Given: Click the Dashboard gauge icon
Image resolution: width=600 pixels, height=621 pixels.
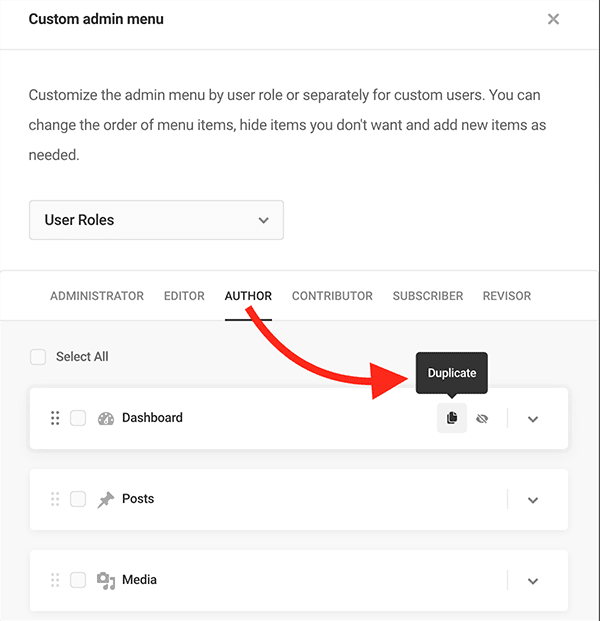Looking at the screenshot, I should coord(106,419).
